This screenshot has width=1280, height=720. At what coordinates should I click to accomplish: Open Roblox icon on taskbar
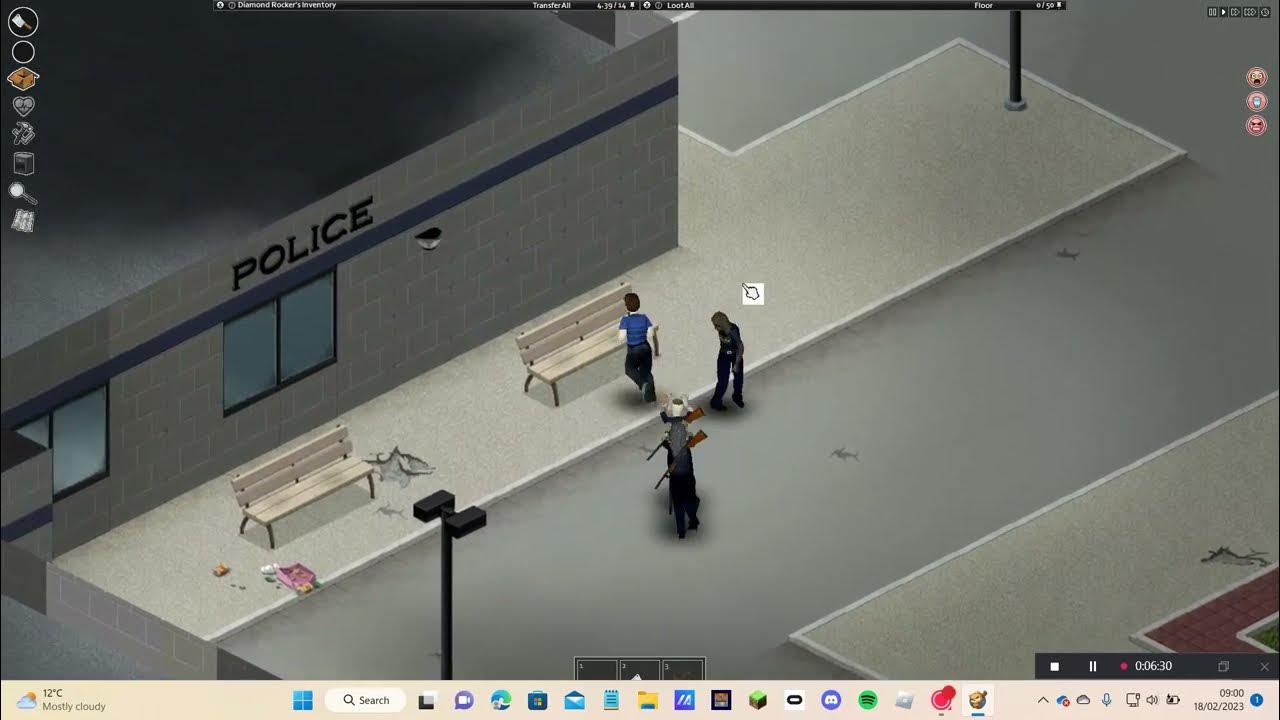click(x=904, y=700)
